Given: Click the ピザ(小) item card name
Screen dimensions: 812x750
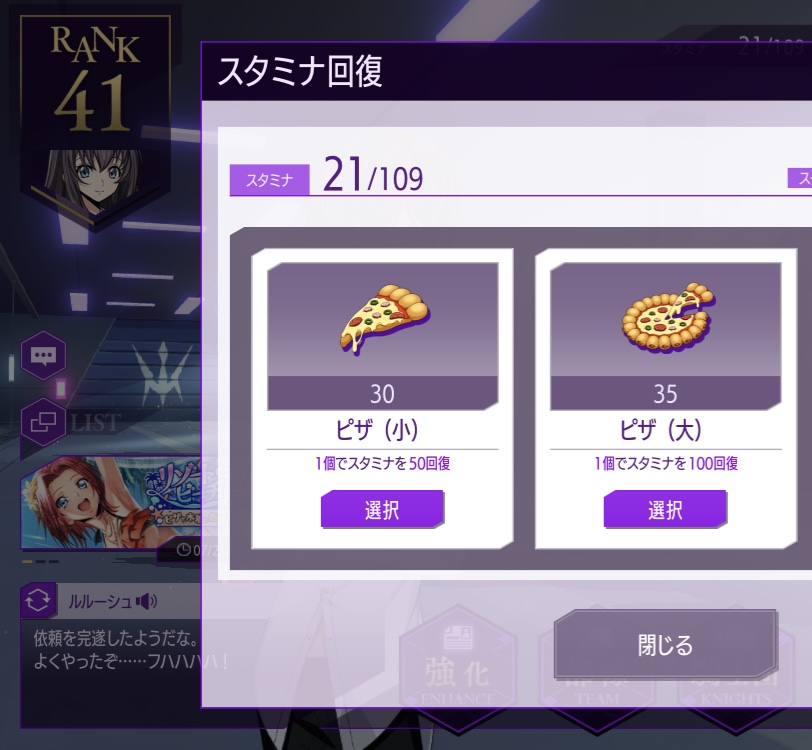Looking at the screenshot, I should coord(378,430).
